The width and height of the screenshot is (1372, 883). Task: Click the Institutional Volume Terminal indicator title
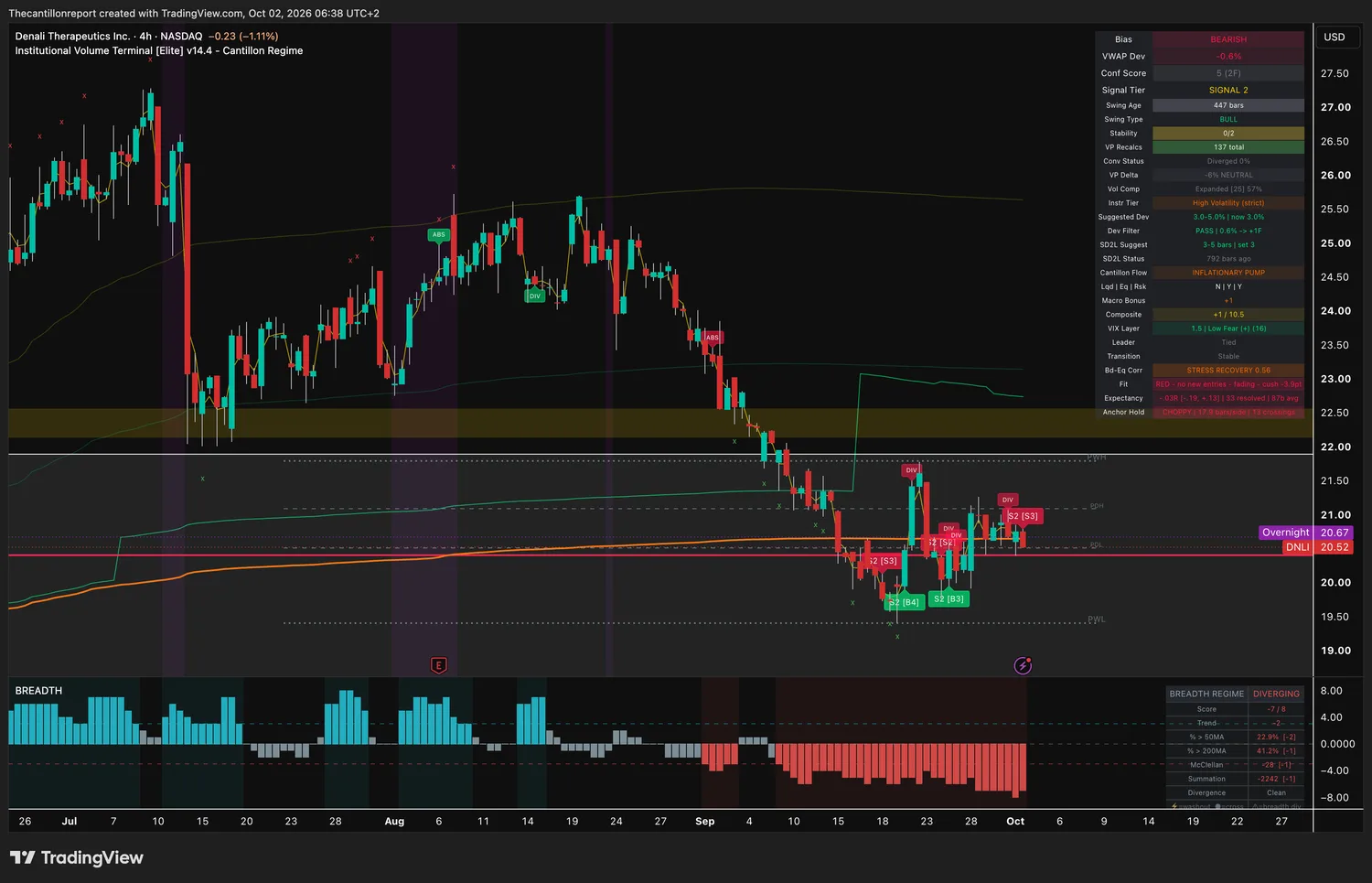tap(159, 51)
